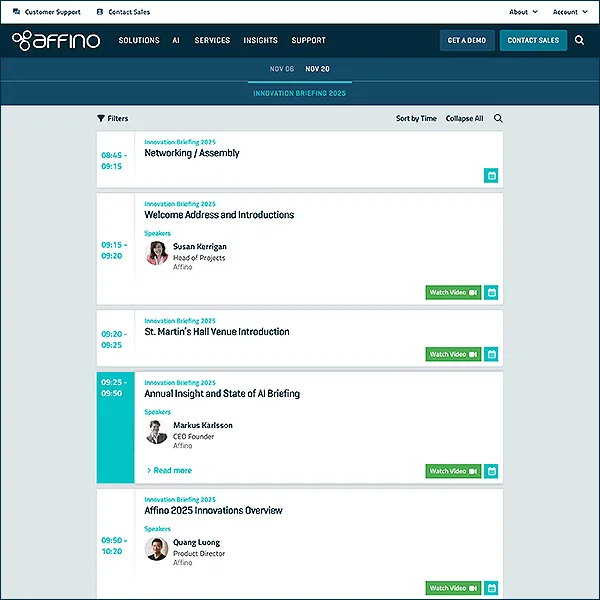Expand Read more under Markus Karlsson
Image resolution: width=600 pixels, height=600 pixels.
169,470
